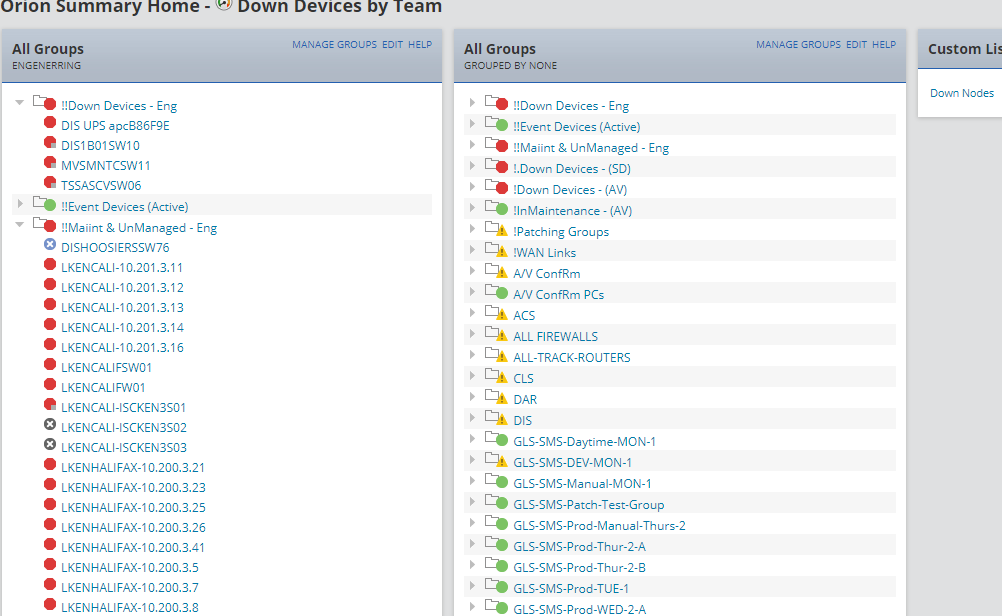
Task: Click gray unknown icon beside LKENCALI-ISCKEN3S03
Action: coord(50,444)
